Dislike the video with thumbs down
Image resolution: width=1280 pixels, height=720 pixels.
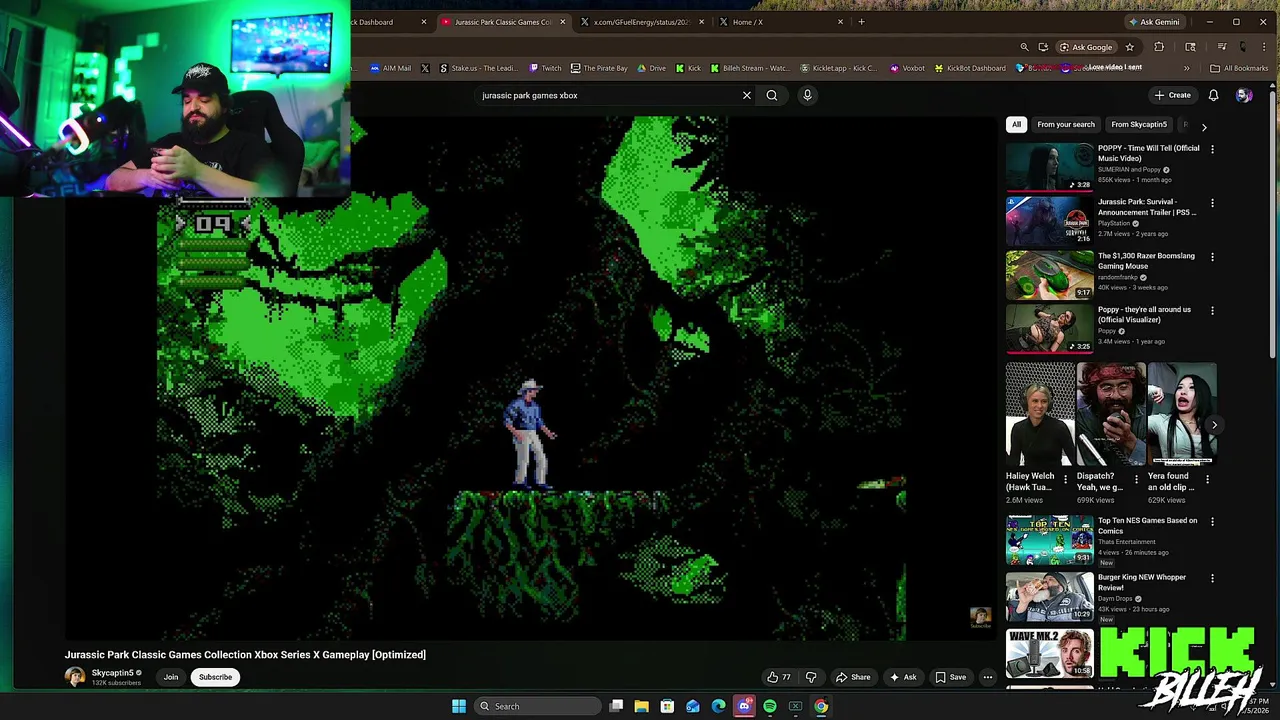point(811,677)
